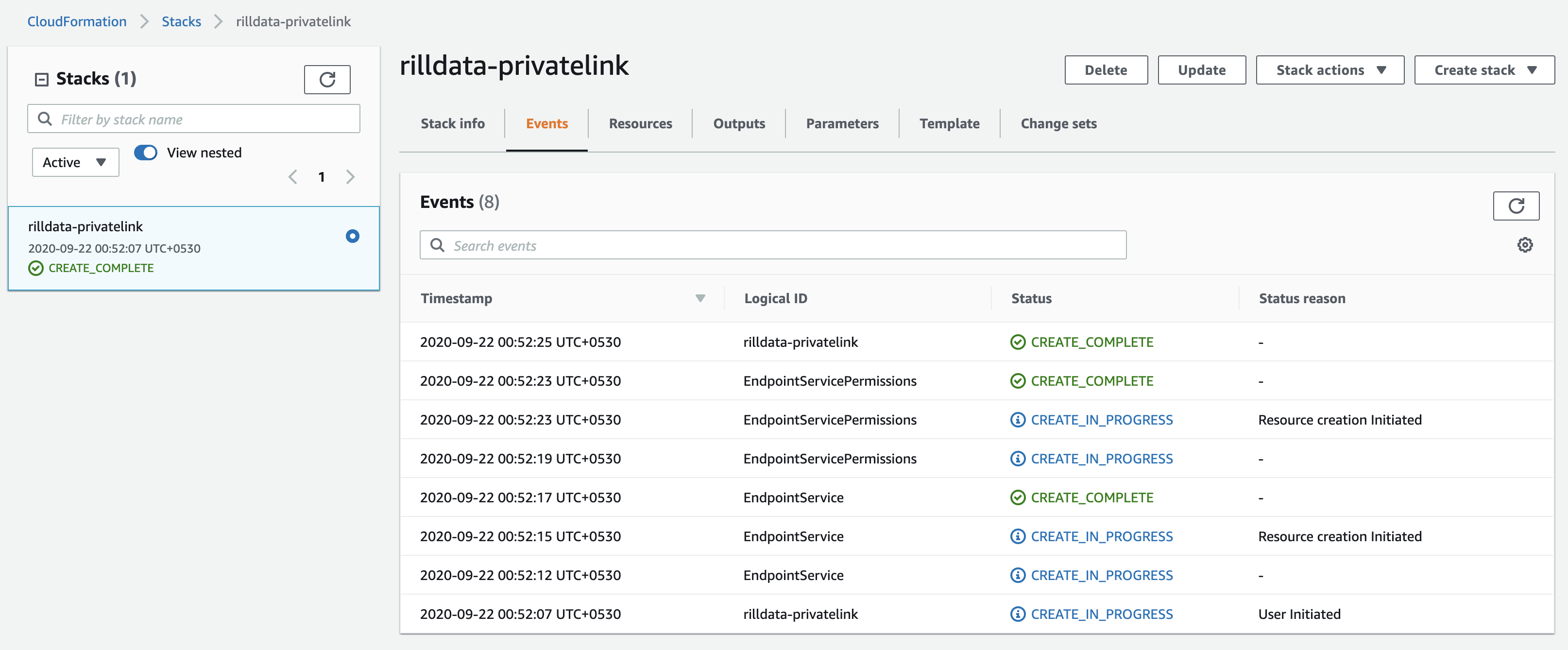Screen dimensions: 1568x650
Task: Click the Update button
Action: tap(1201, 70)
